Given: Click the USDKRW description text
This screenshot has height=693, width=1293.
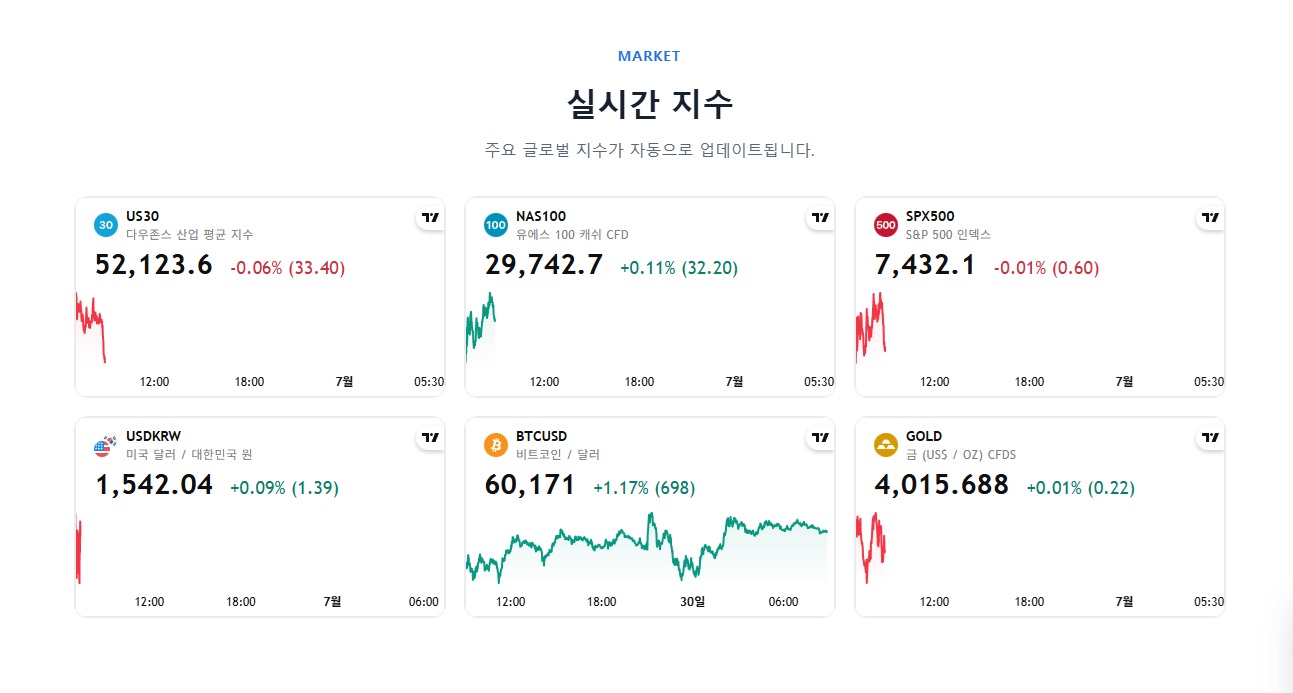Looking at the screenshot, I should (189, 454).
